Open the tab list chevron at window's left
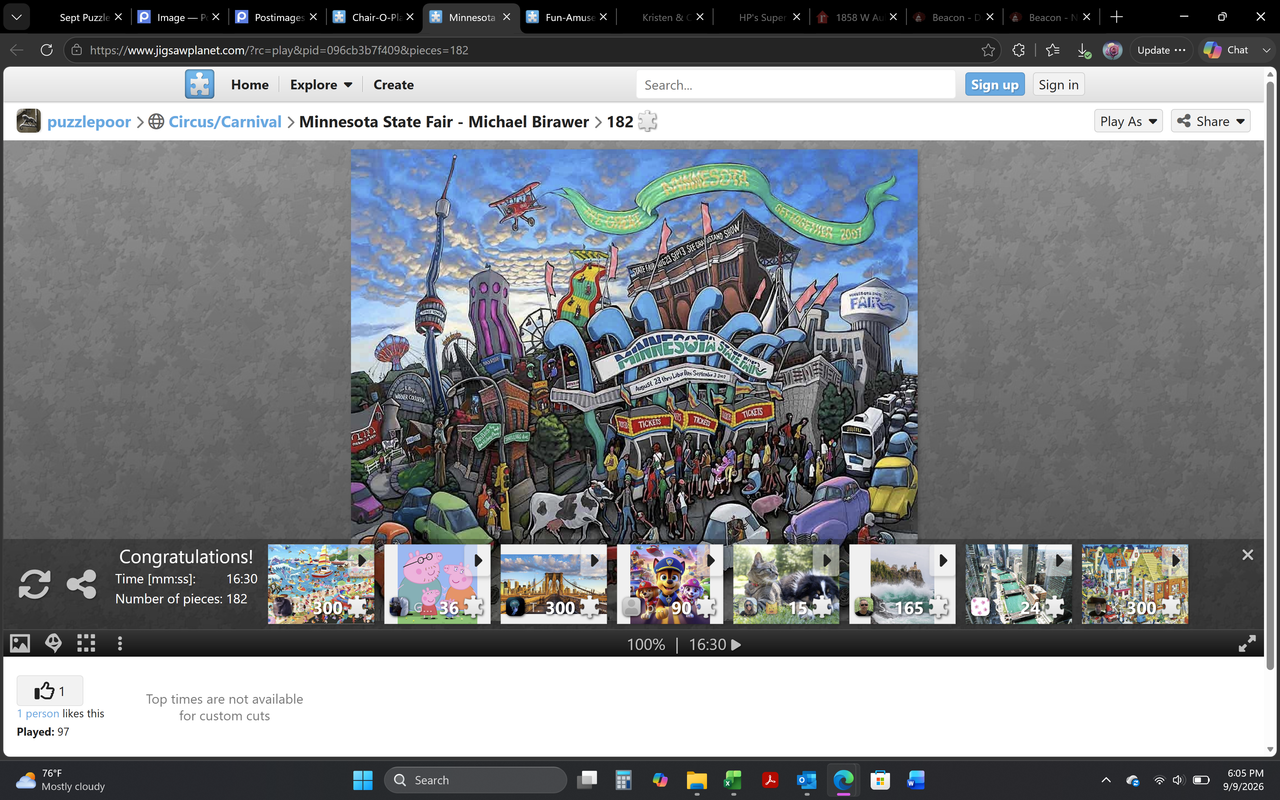The image size is (1280, 800). point(16,17)
